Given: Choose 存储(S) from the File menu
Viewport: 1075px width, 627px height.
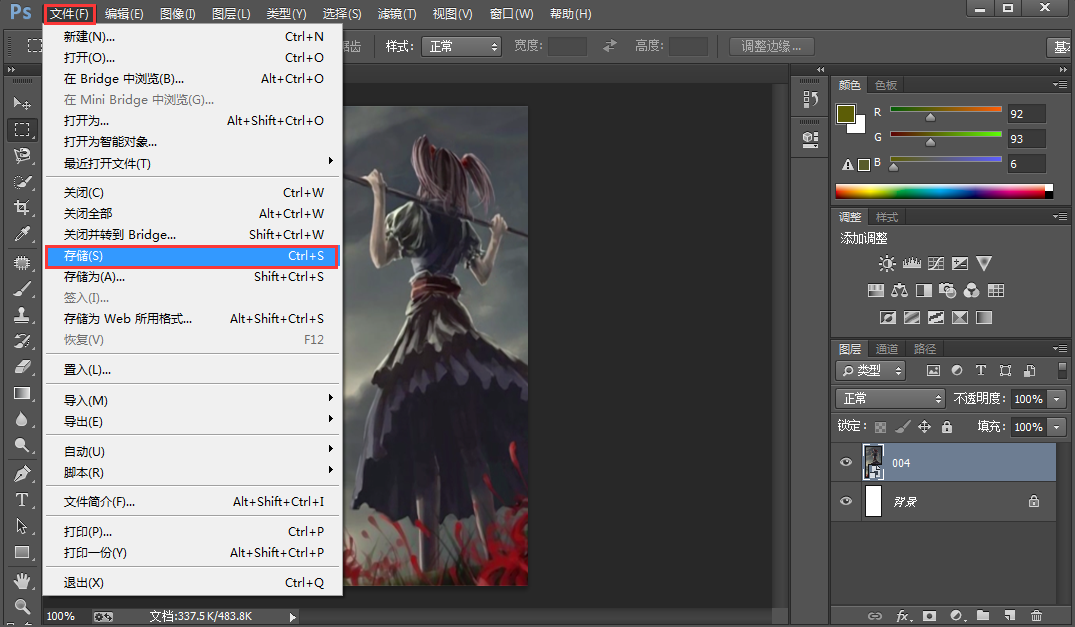Looking at the screenshot, I should (x=193, y=256).
